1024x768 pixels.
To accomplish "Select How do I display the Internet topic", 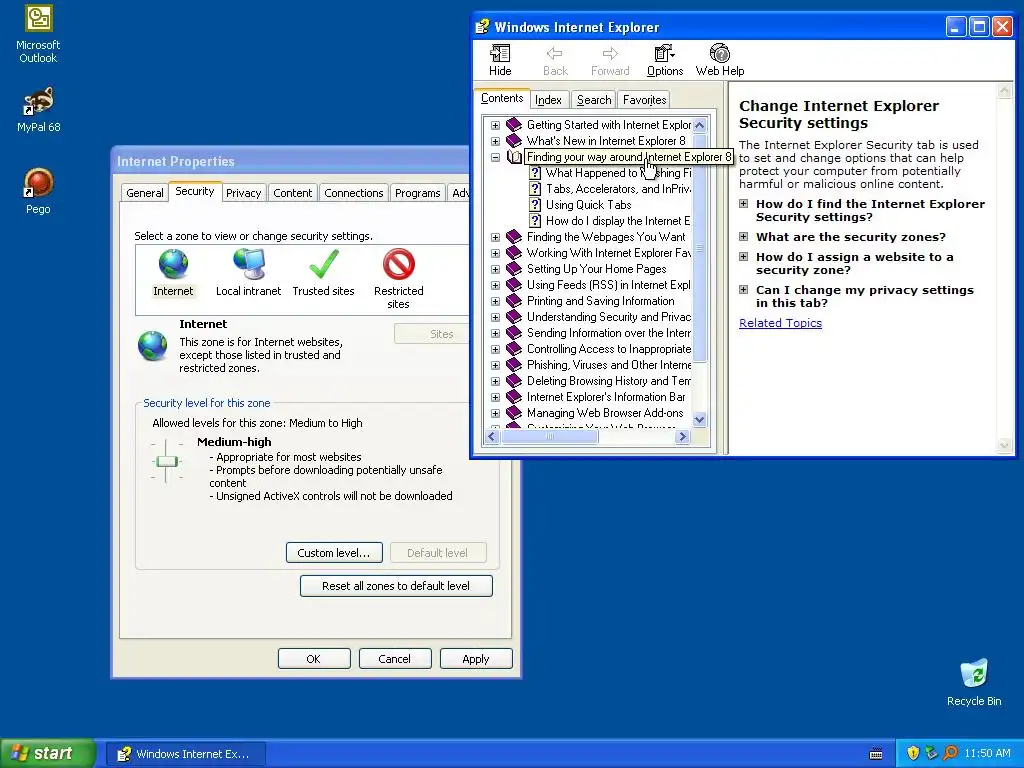I will 618,221.
